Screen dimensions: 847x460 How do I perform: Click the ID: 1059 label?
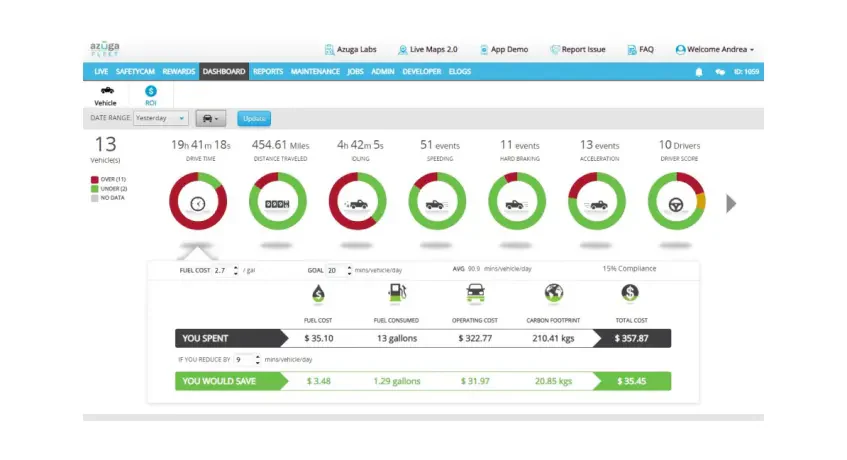tap(746, 72)
